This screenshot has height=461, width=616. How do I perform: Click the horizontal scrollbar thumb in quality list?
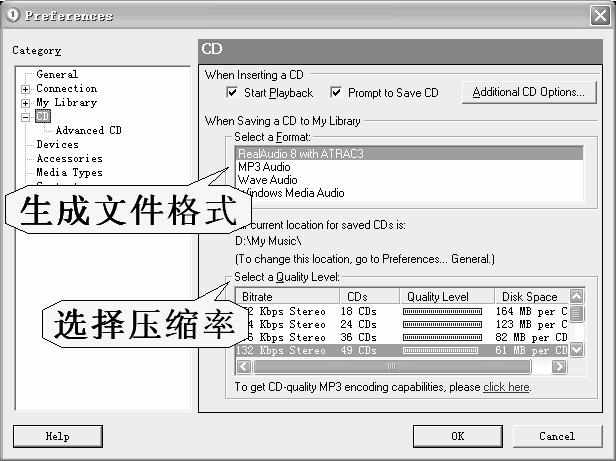[x=392, y=367]
